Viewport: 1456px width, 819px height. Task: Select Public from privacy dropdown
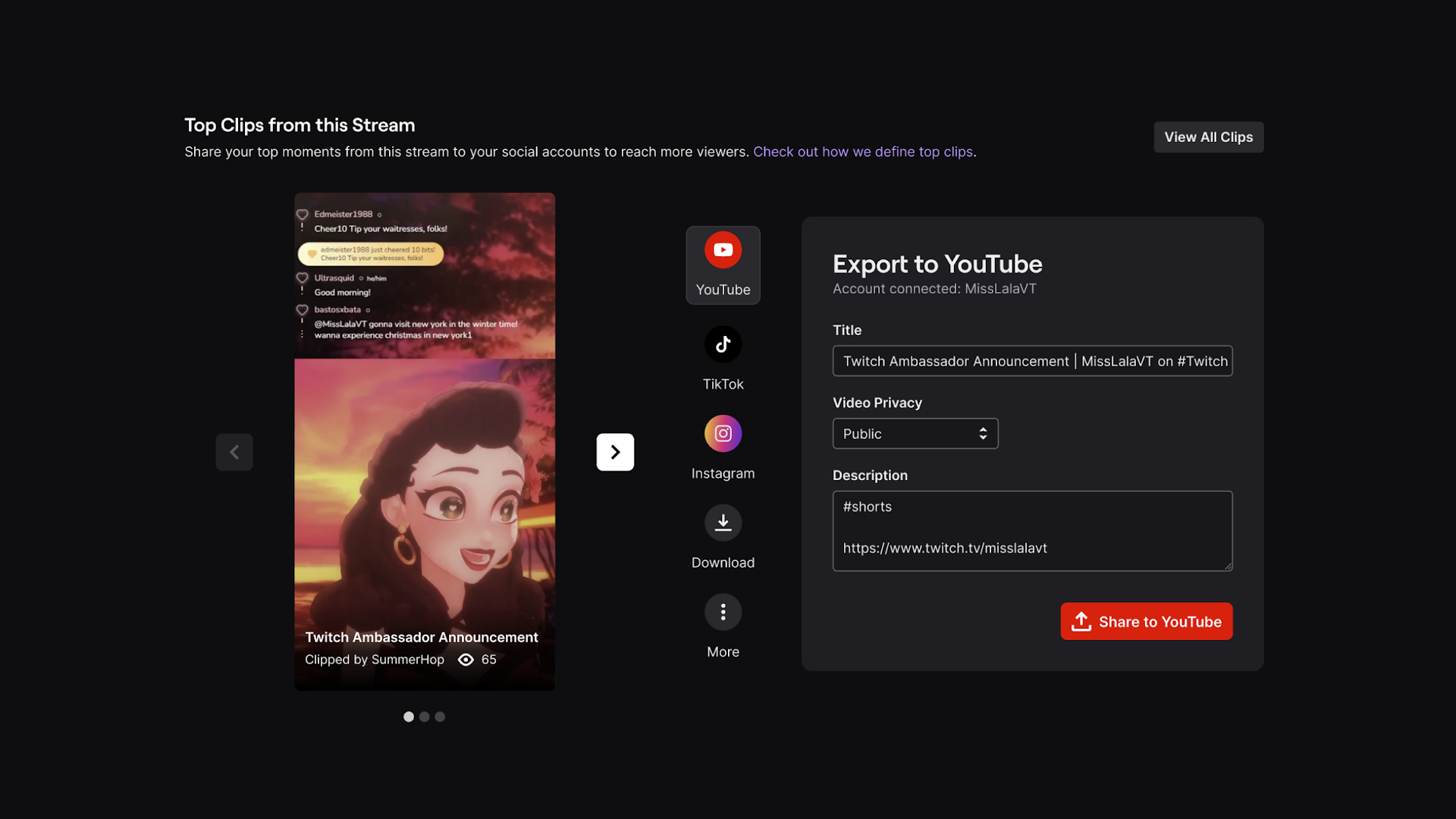915,433
